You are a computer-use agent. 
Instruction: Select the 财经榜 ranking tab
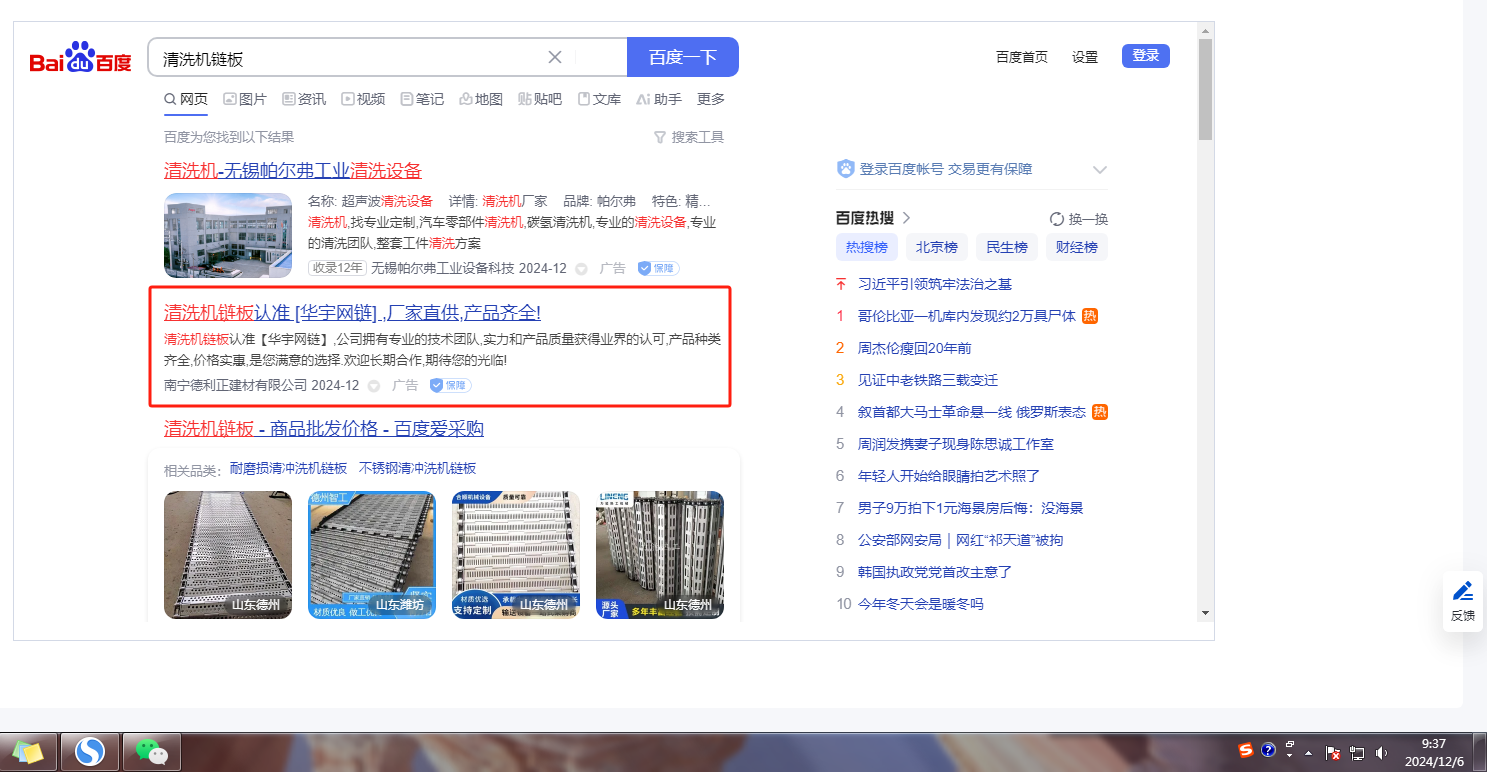coord(1077,247)
